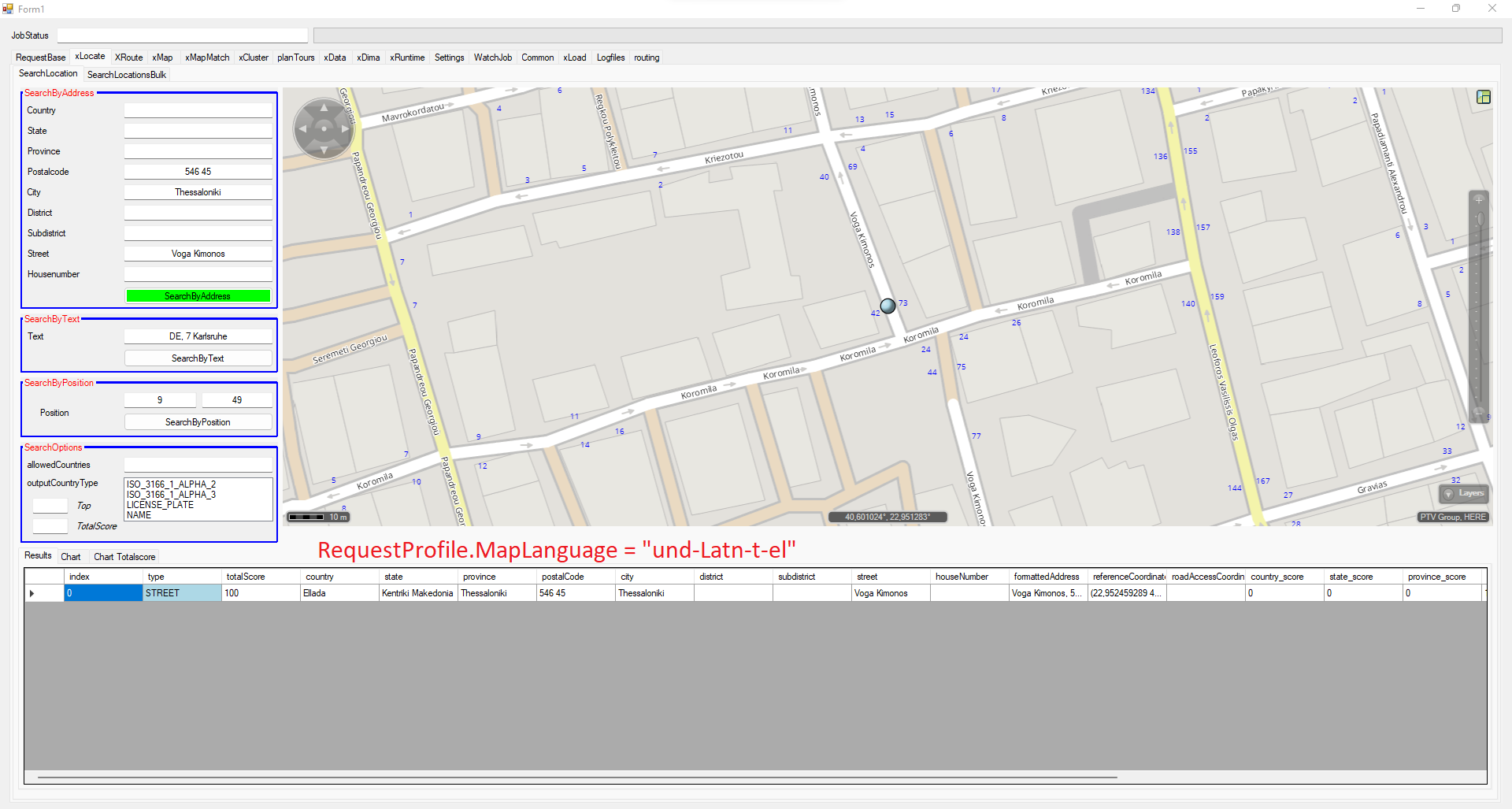The height and width of the screenshot is (809, 1512).
Task: Pan the map left with navigation arrow
Action: pyautogui.click(x=302, y=128)
